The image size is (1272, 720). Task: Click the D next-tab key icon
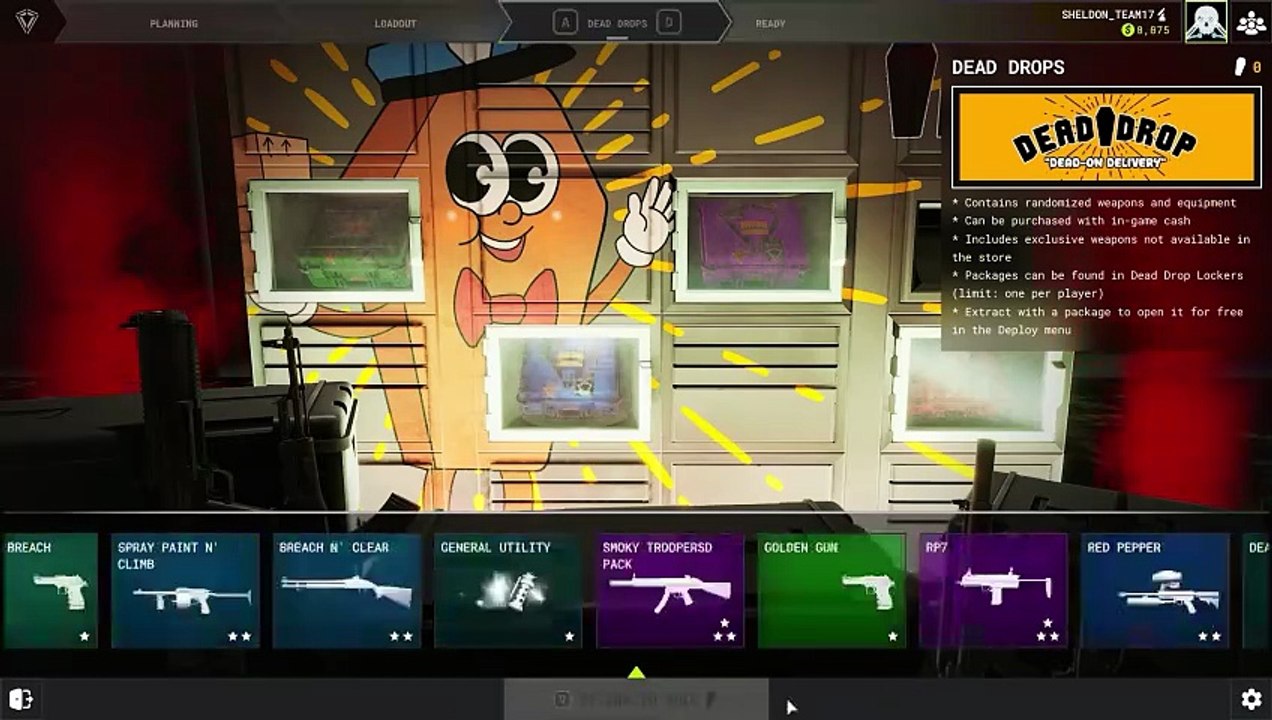[670, 22]
